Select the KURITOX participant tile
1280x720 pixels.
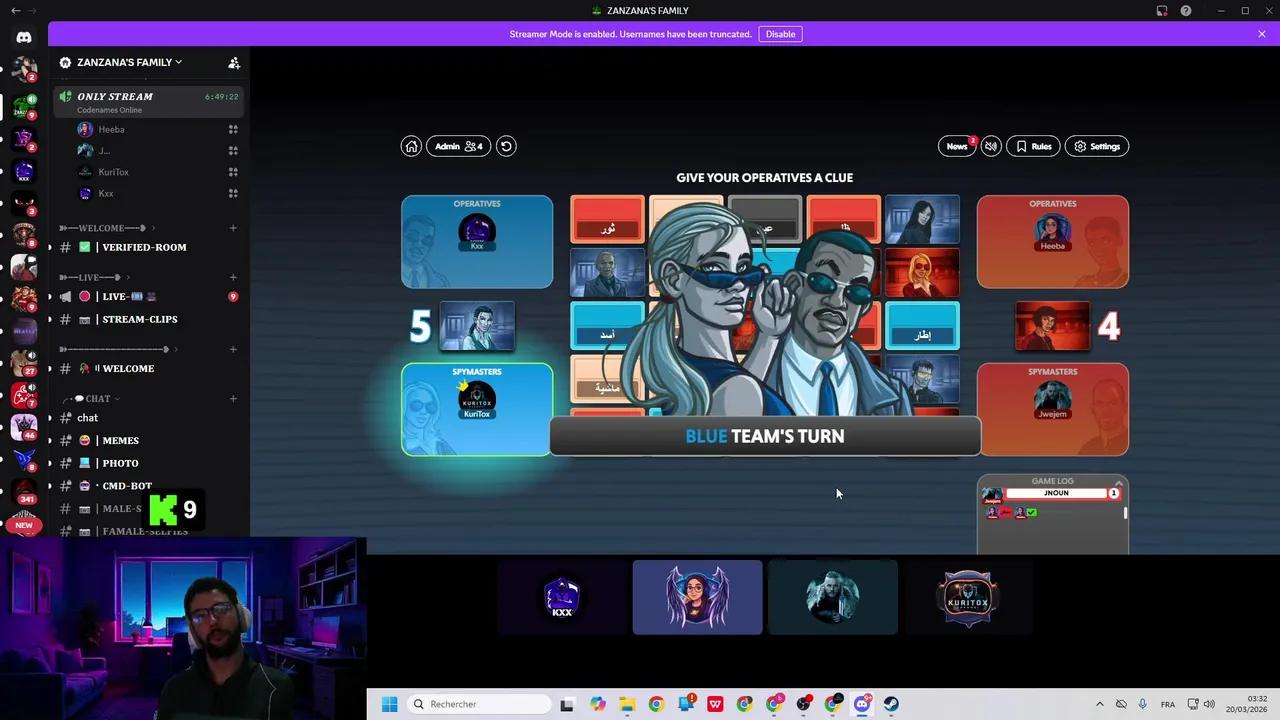[968, 597]
